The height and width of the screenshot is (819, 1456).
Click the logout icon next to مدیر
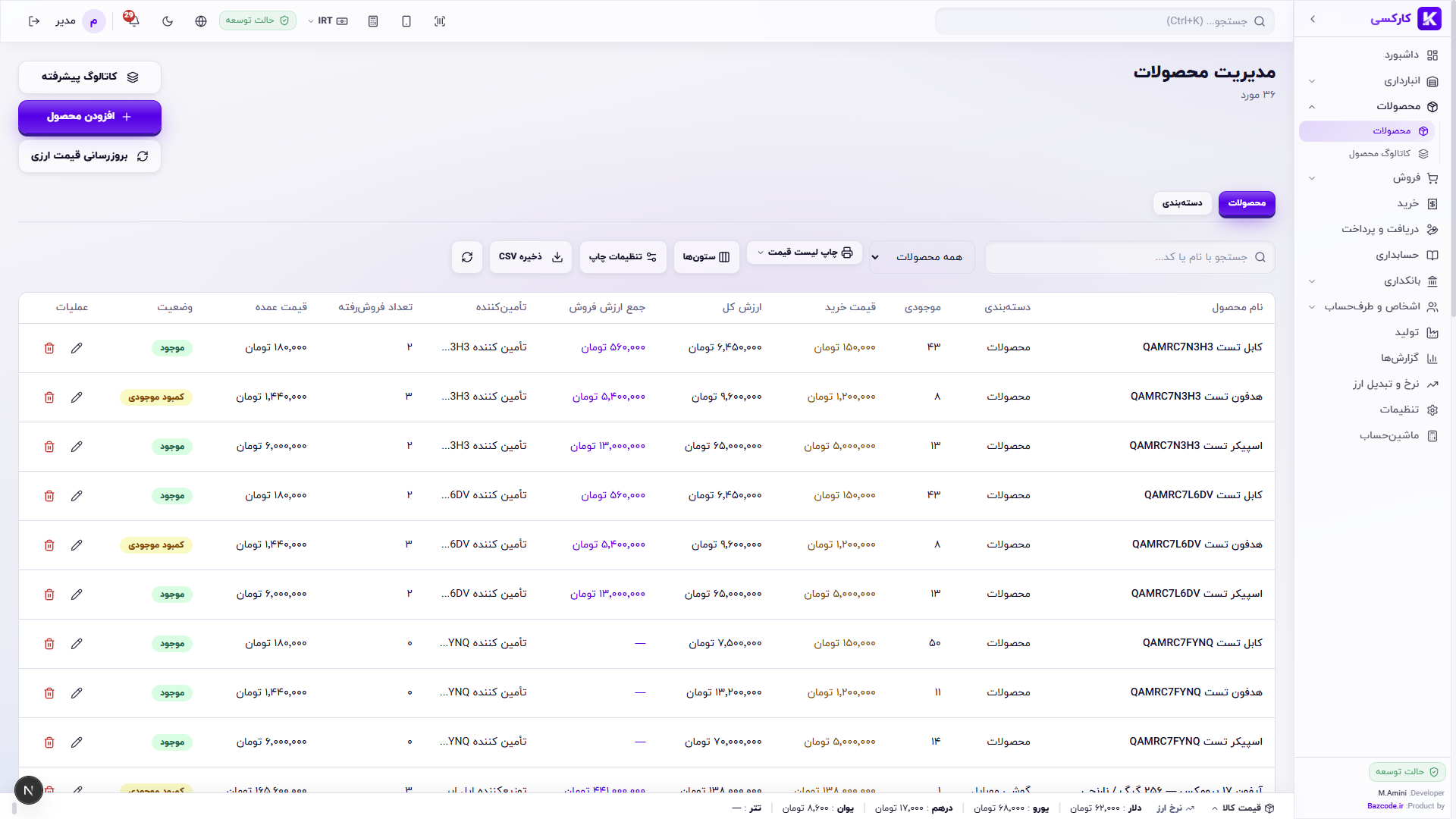click(x=33, y=21)
